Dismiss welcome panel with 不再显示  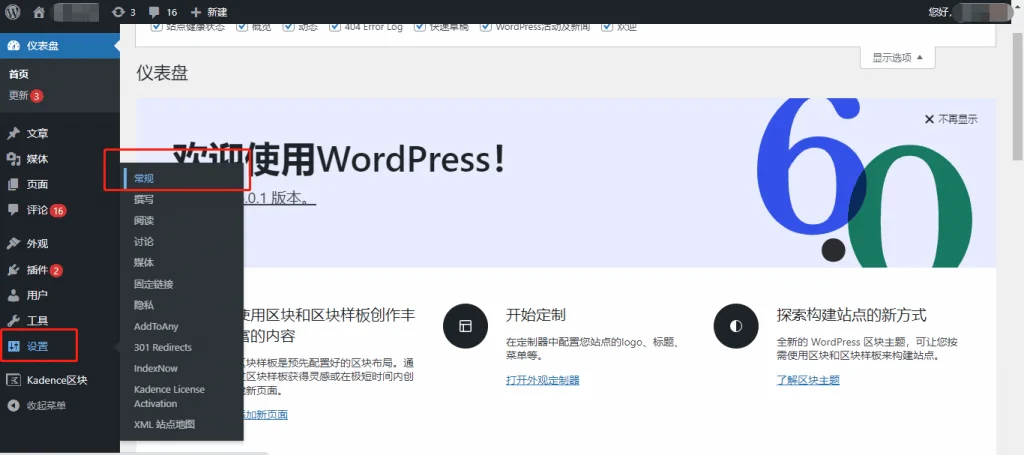pyautogui.click(x=951, y=119)
